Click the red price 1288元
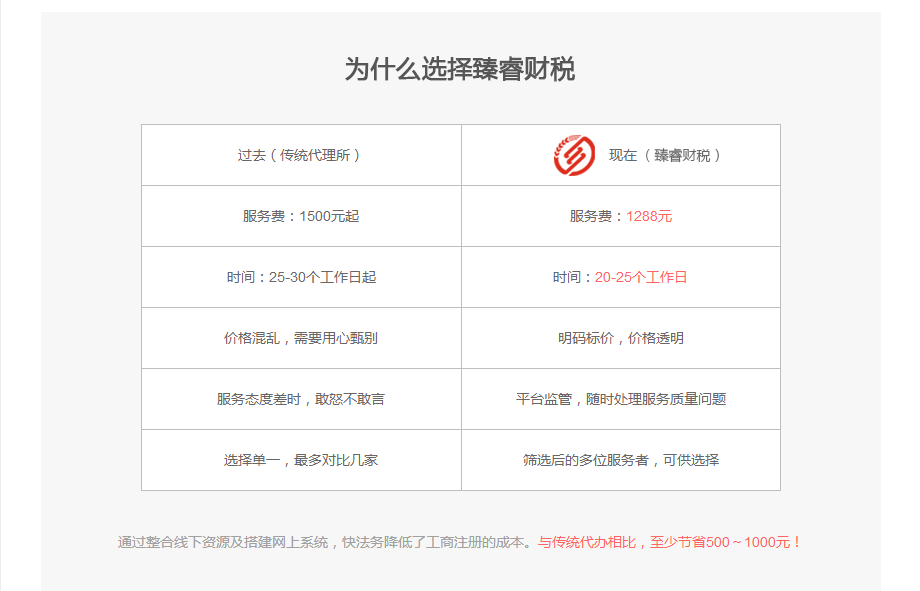The height and width of the screenshot is (591, 920). click(649, 217)
